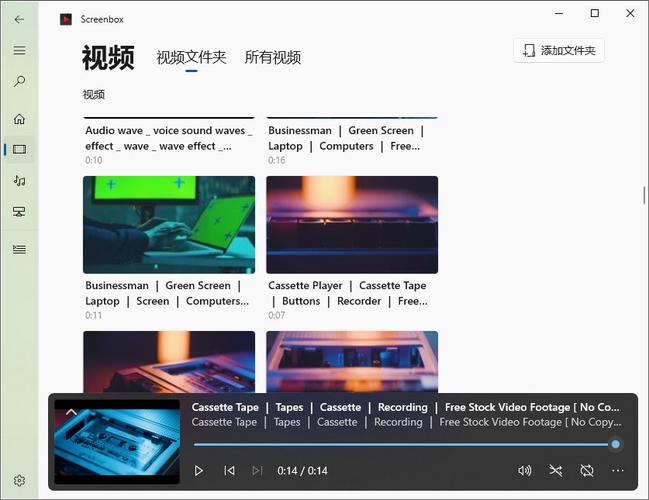The image size is (649, 500).
Task: Click the 视频 folder breadcrumb label
Action: coord(94,95)
